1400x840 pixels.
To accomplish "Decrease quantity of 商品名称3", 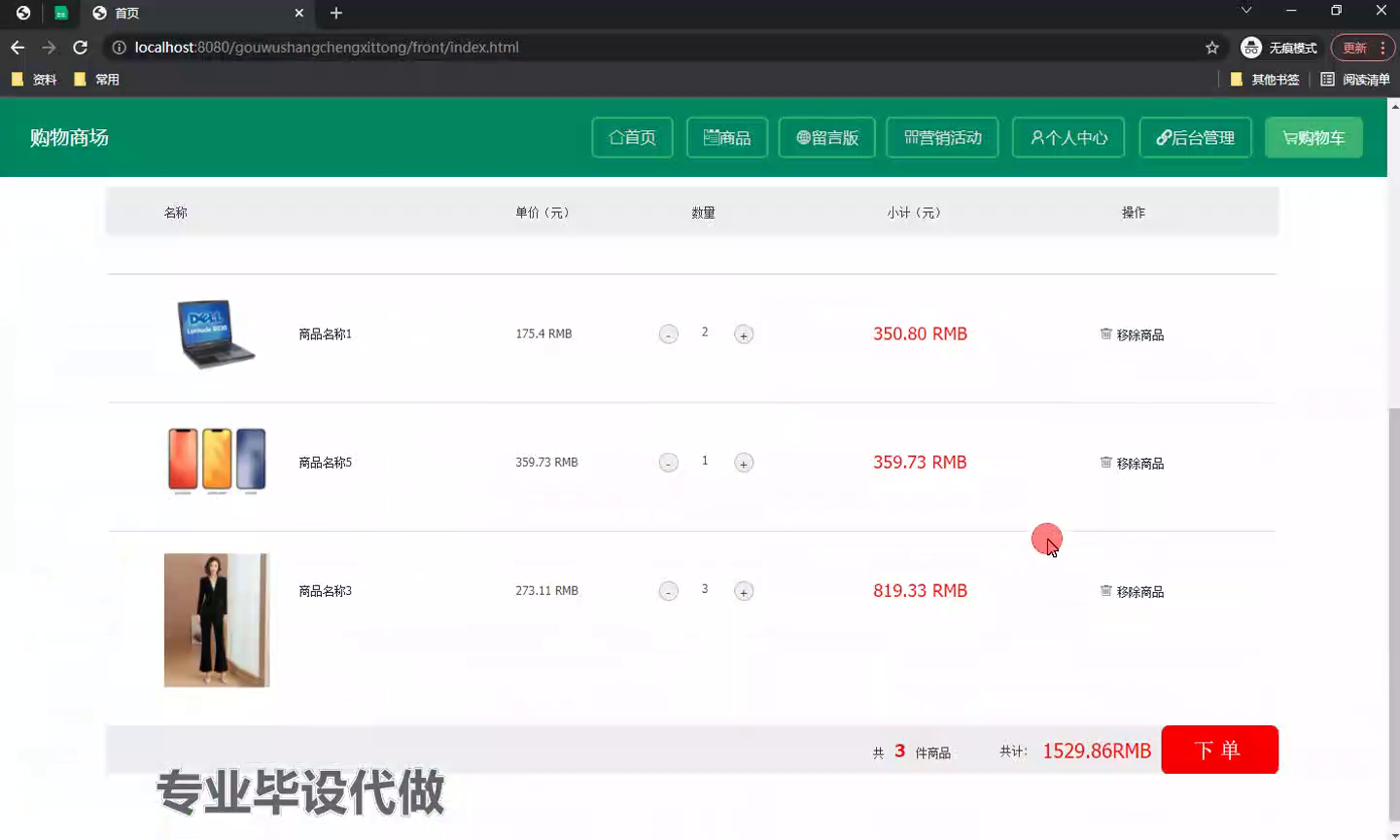I will click(669, 591).
